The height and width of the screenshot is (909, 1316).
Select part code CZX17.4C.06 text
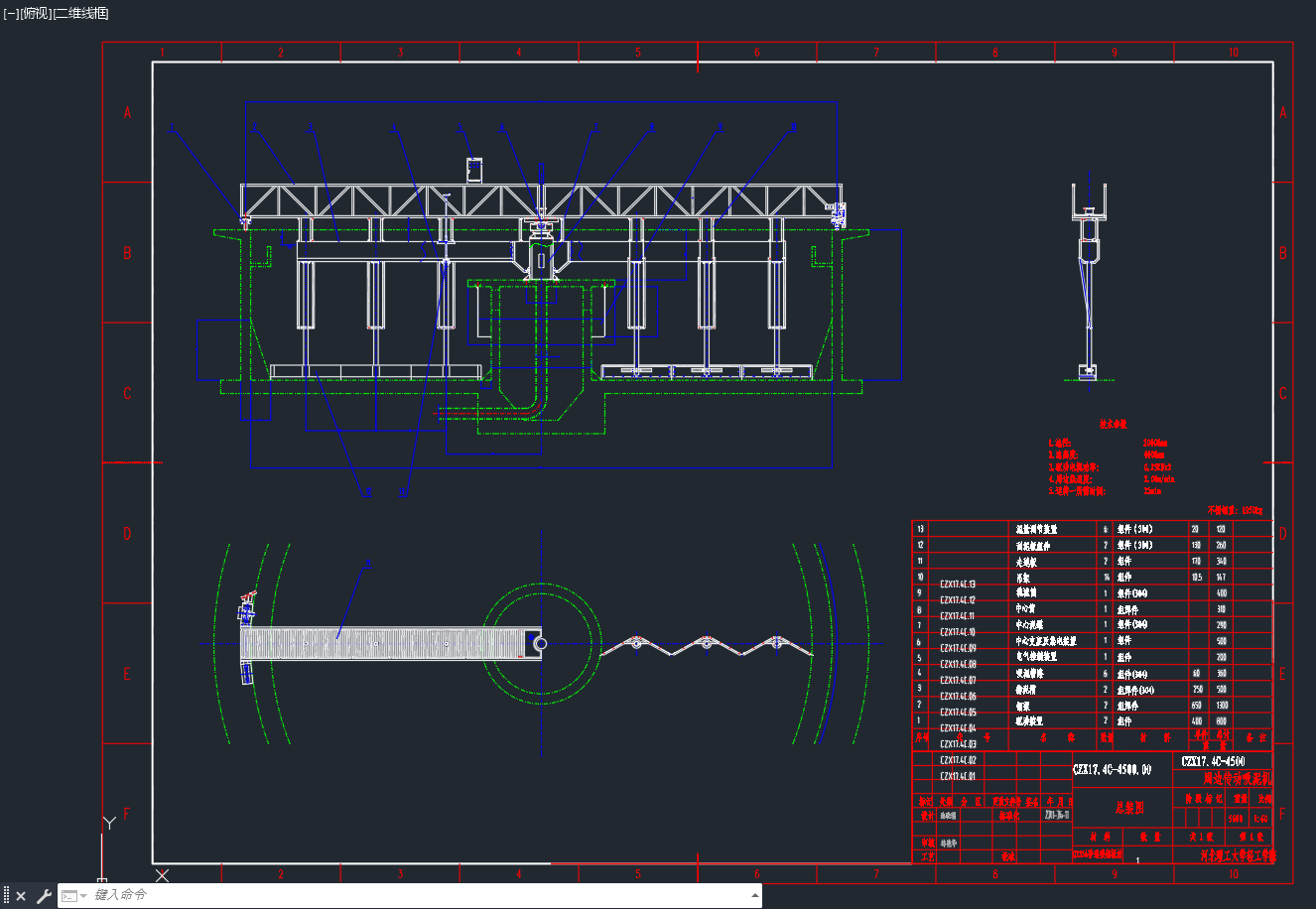pyautogui.click(x=958, y=696)
